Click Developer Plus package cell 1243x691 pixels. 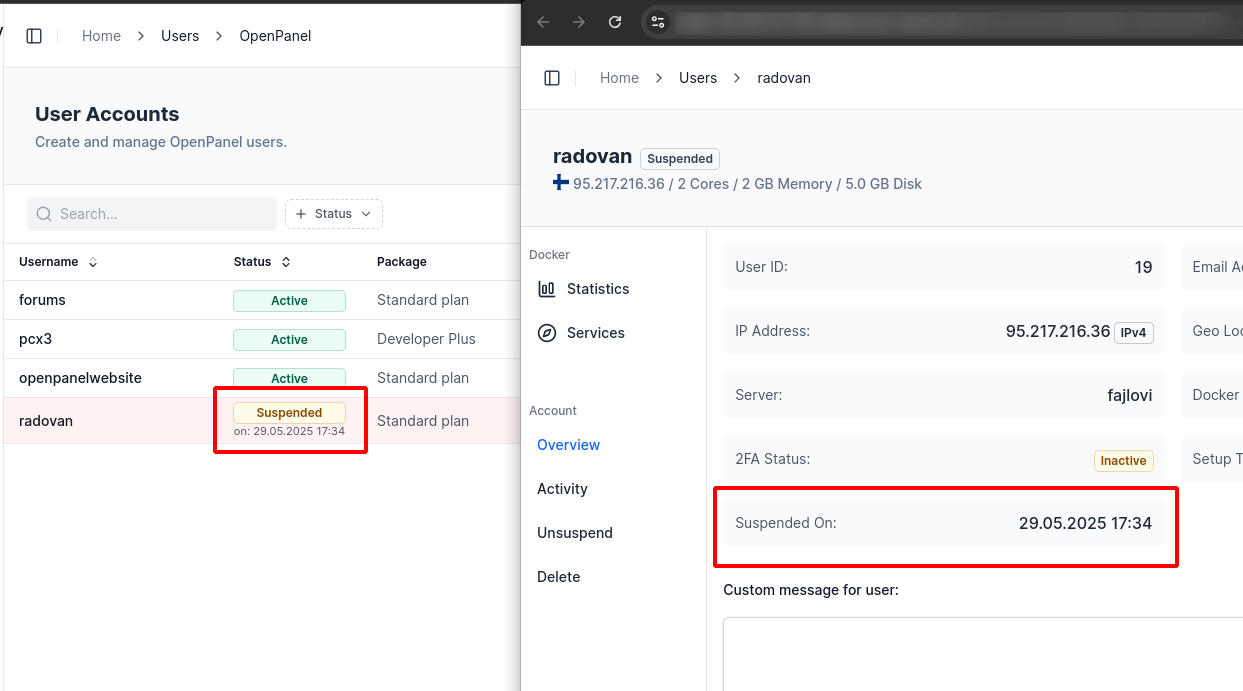pos(426,339)
